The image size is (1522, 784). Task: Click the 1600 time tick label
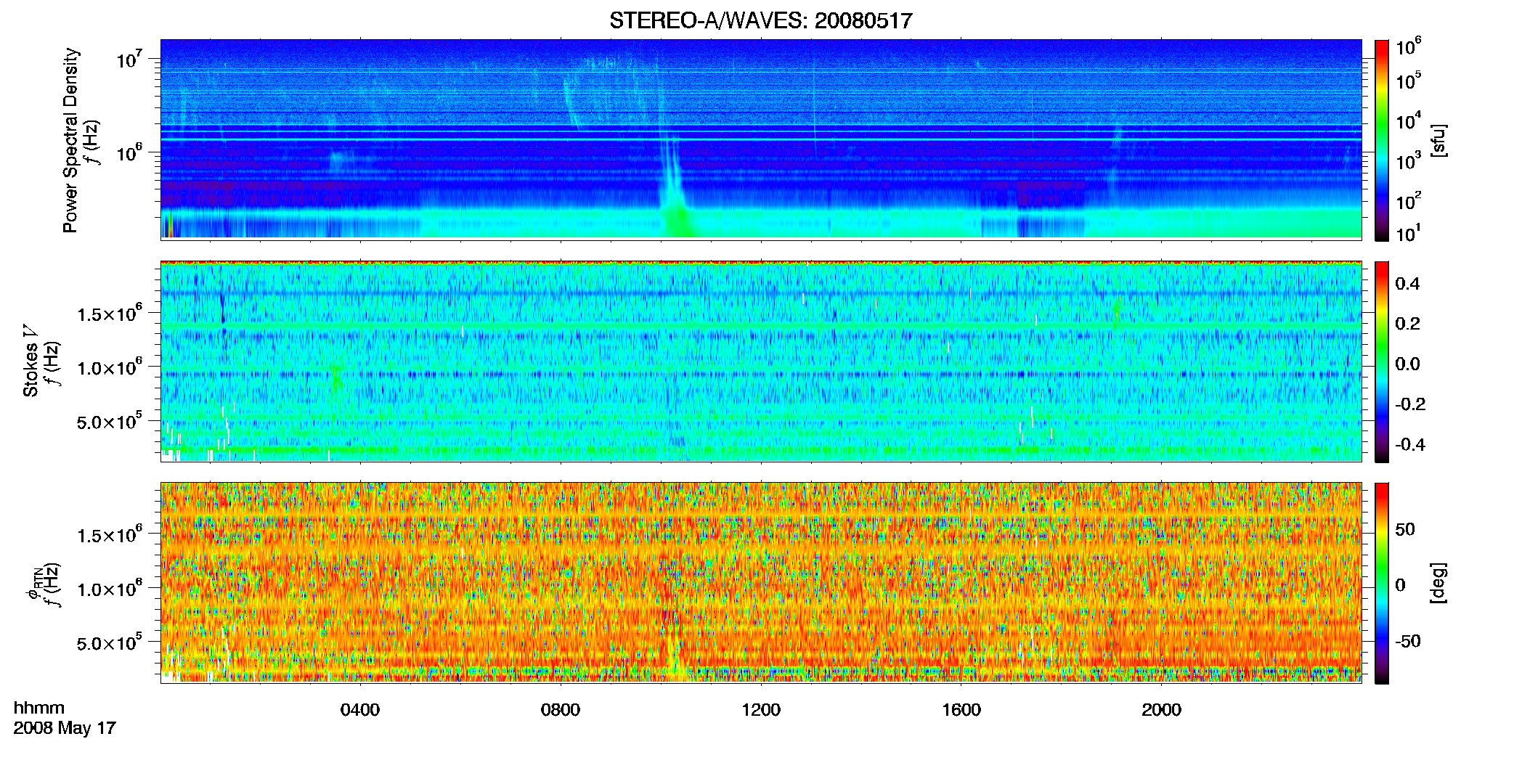point(961,710)
